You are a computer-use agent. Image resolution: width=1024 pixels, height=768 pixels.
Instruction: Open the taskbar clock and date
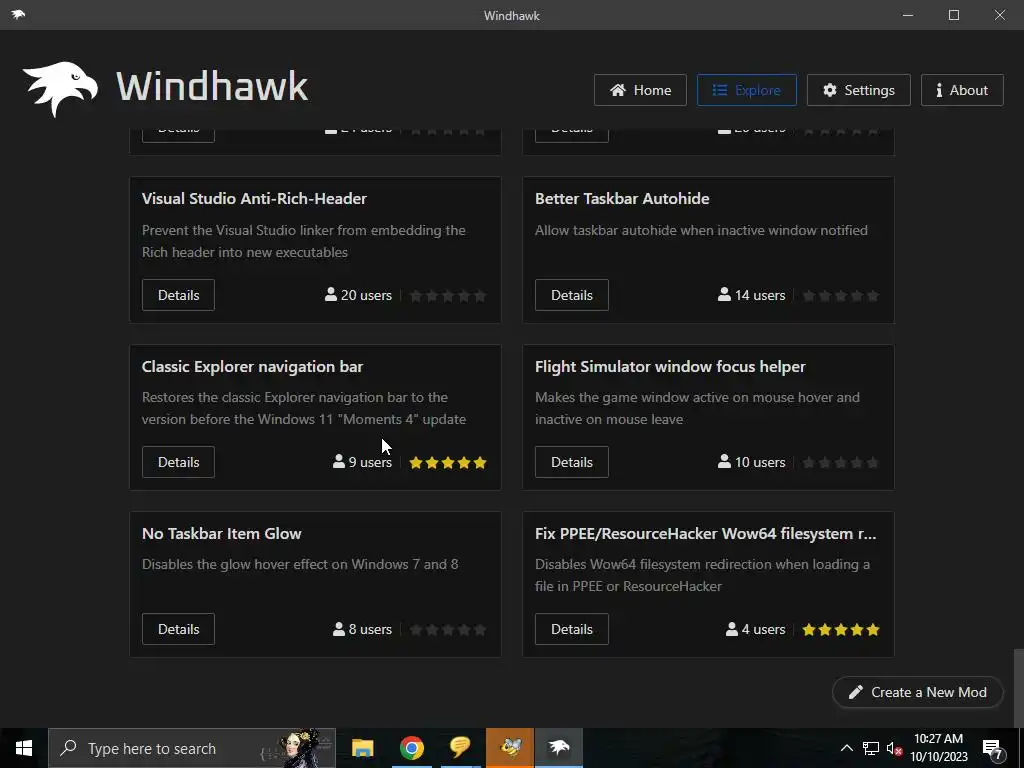tap(938, 748)
